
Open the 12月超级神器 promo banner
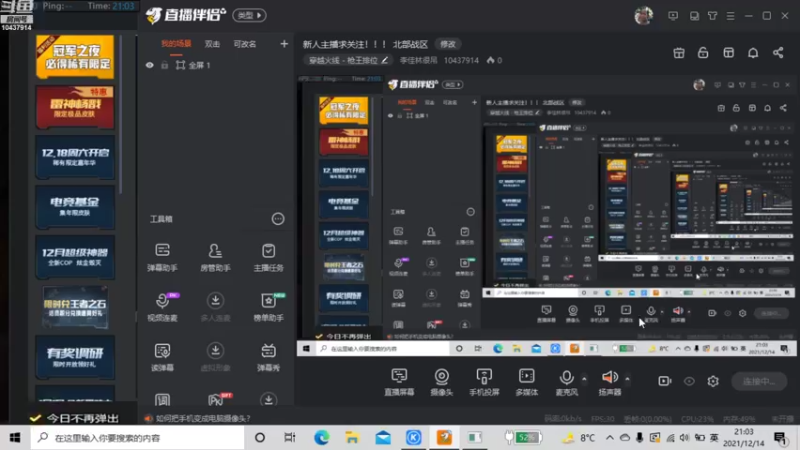coord(75,257)
